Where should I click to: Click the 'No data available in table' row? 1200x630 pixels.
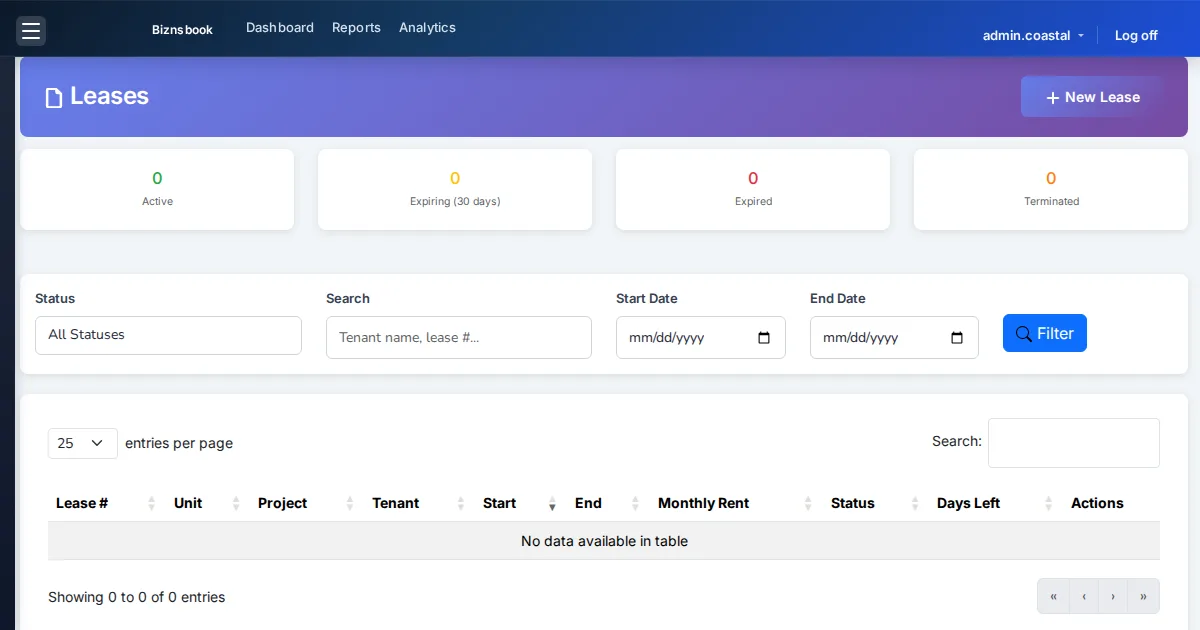pyautogui.click(x=604, y=541)
